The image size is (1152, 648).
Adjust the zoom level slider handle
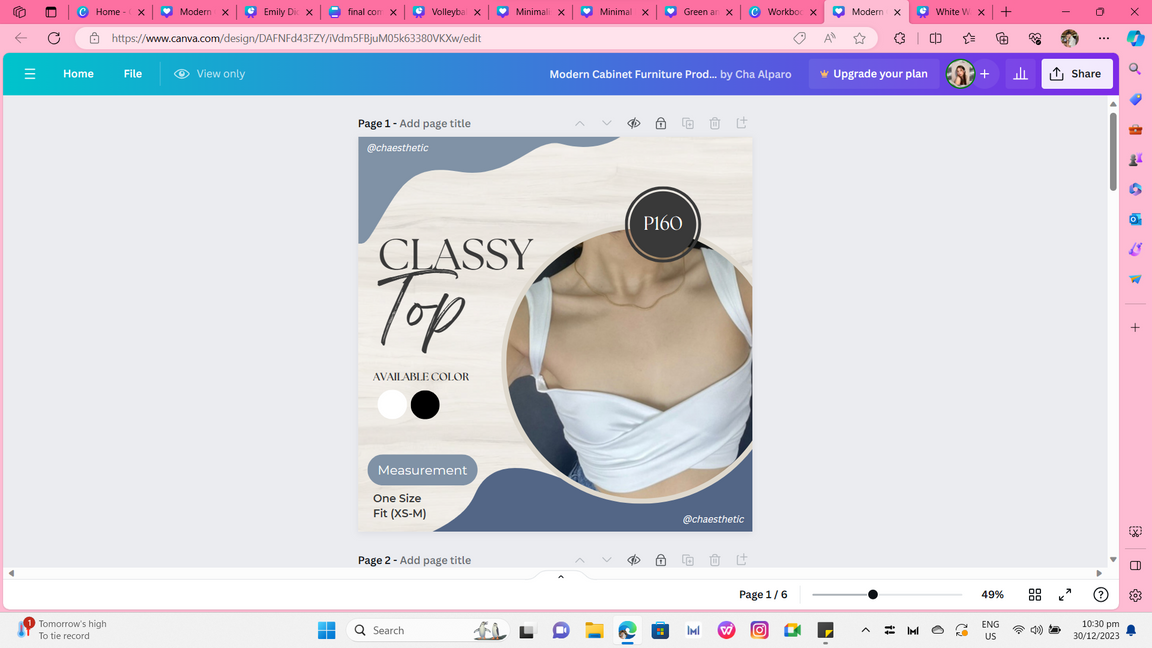[x=873, y=594]
